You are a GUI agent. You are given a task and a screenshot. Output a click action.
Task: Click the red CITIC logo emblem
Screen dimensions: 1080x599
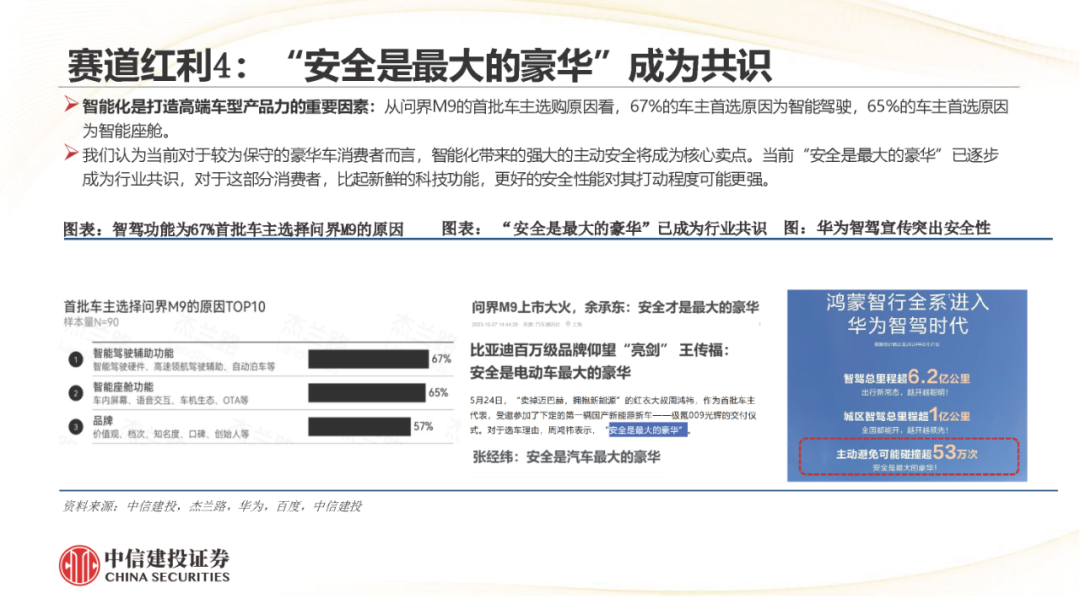tap(79, 566)
